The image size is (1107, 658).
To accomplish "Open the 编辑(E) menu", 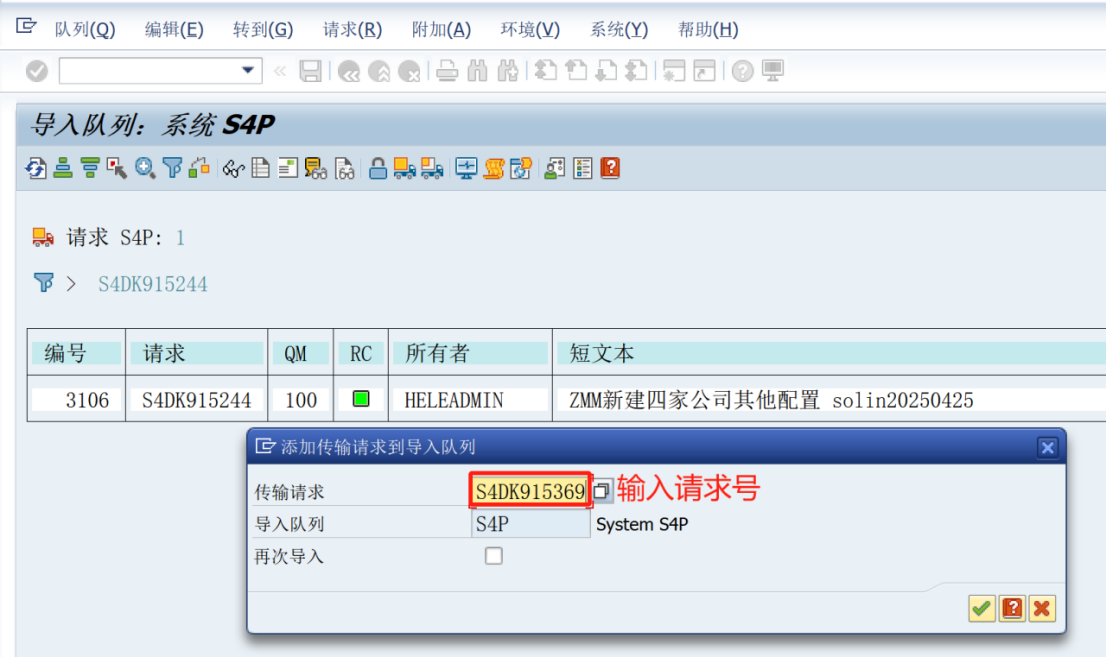I will pyautogui.click(x=174, y=29).
